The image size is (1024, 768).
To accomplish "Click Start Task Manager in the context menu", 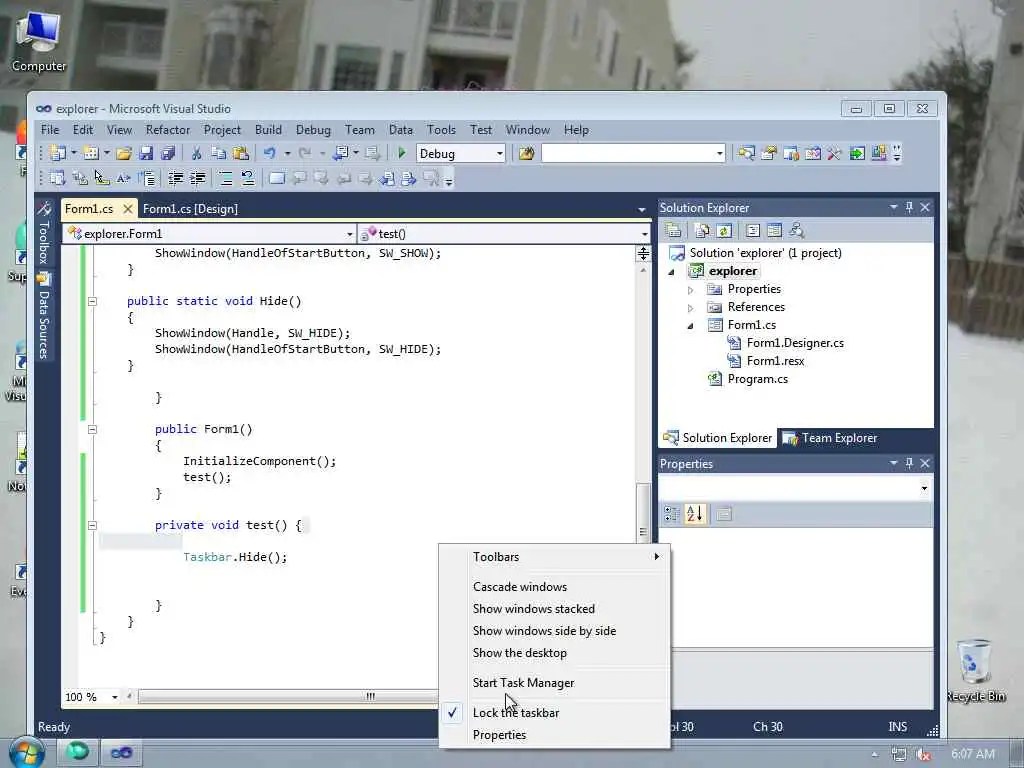I will (555, 682).
